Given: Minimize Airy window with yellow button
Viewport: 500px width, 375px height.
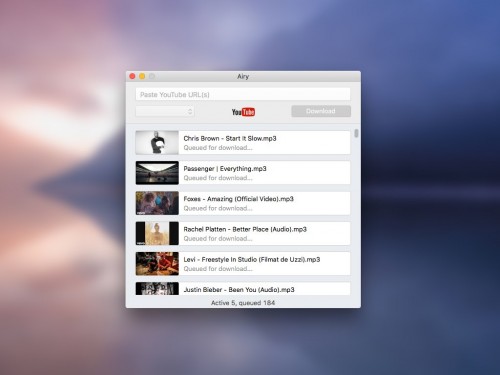Looking at the screenshot, I should pyautogui.click(x=142, y=76).
